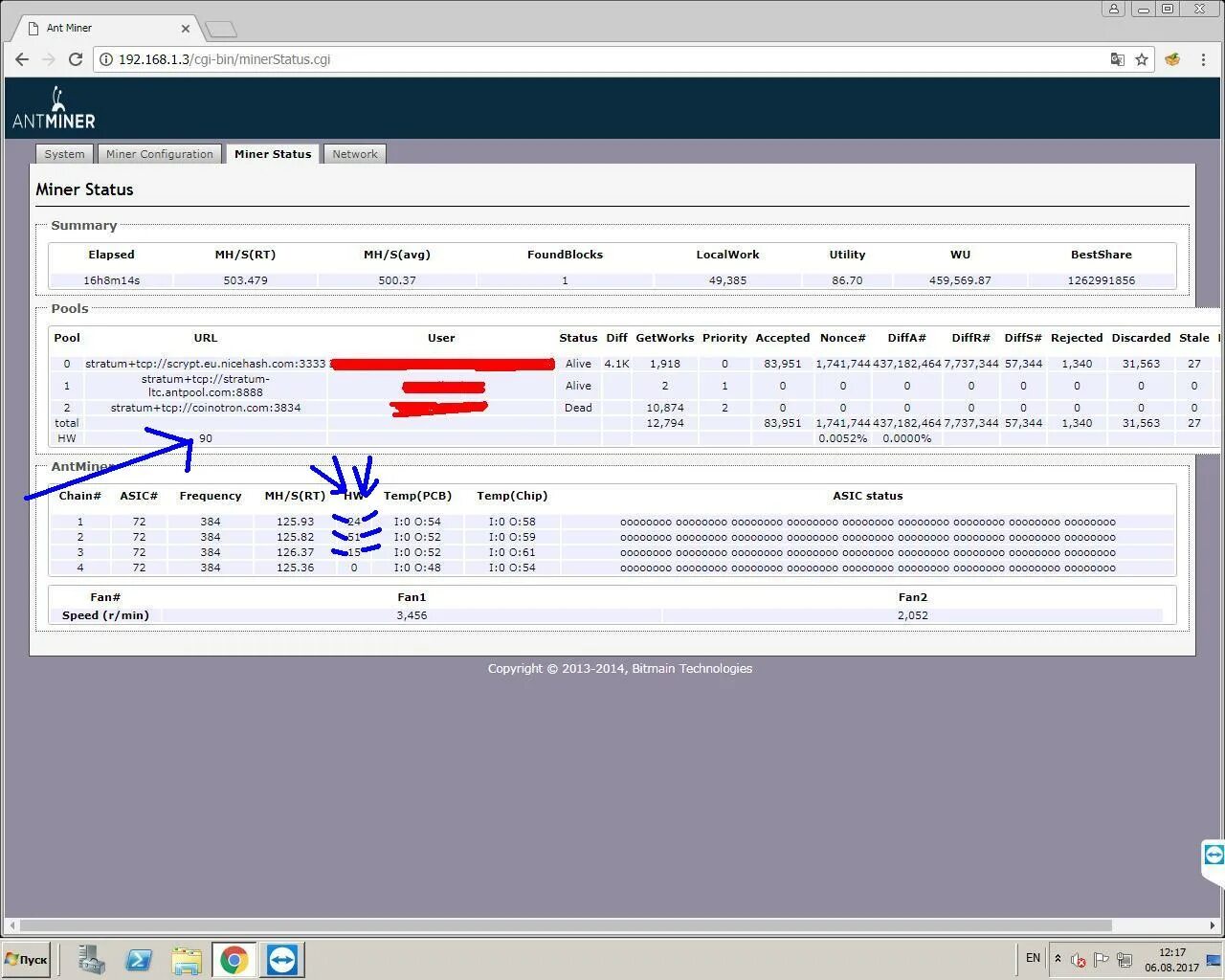Click MH/S(avg) value 500.37
This screenshot has height=980, width=1225.
point(397,280)
